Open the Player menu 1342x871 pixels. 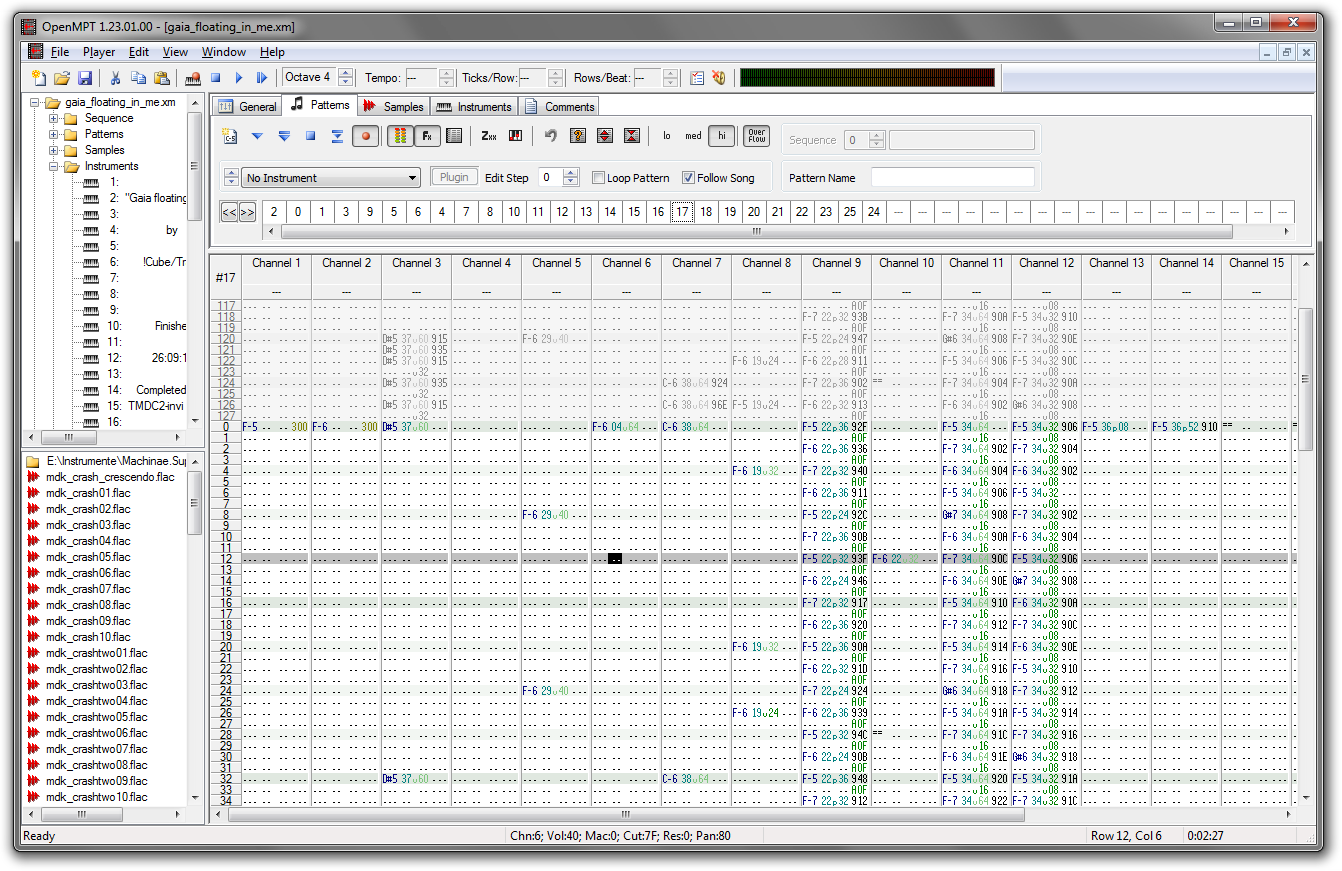pos(99,52)
